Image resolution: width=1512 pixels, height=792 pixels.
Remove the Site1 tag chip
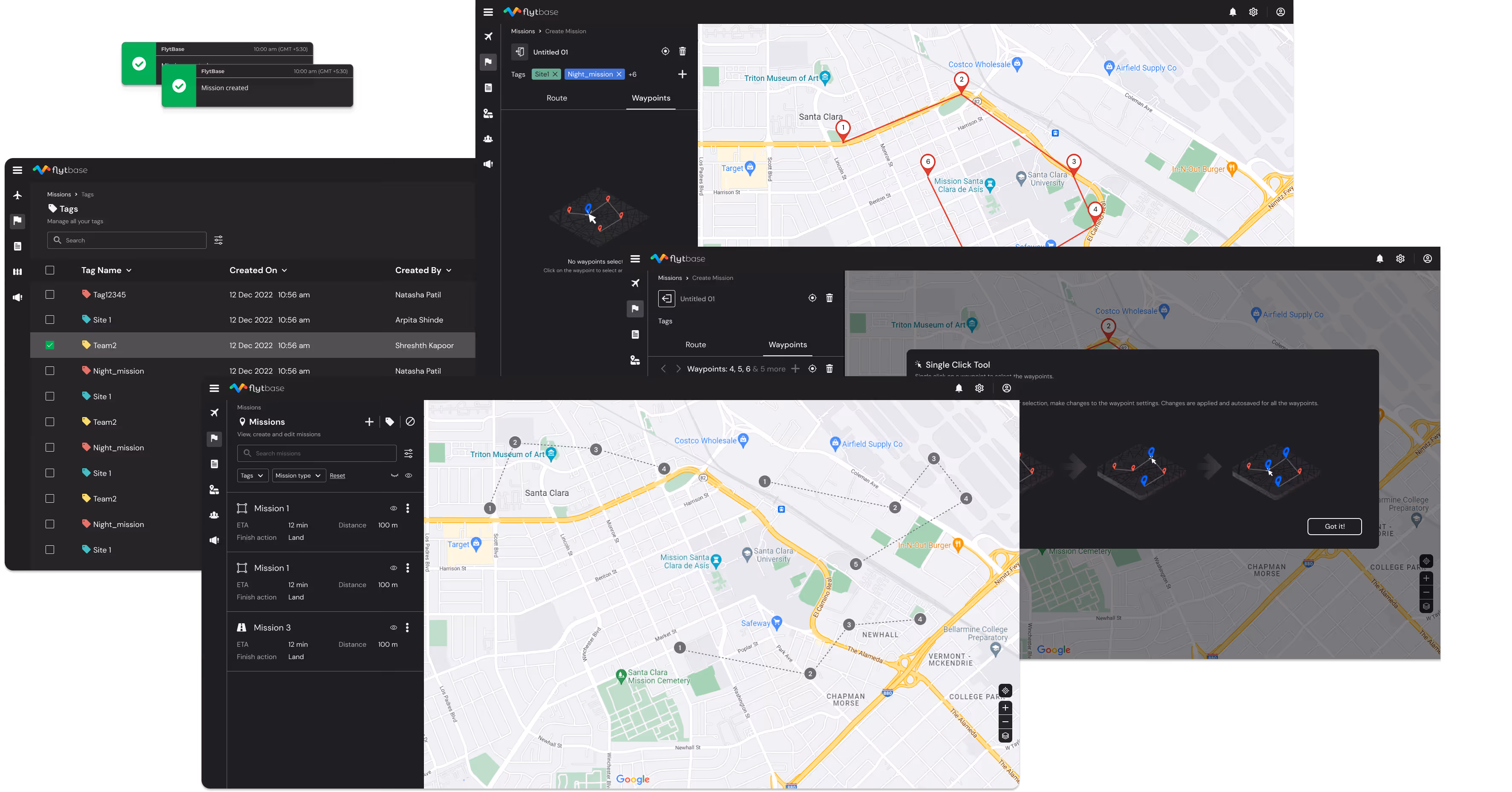[x=555, y=75]
